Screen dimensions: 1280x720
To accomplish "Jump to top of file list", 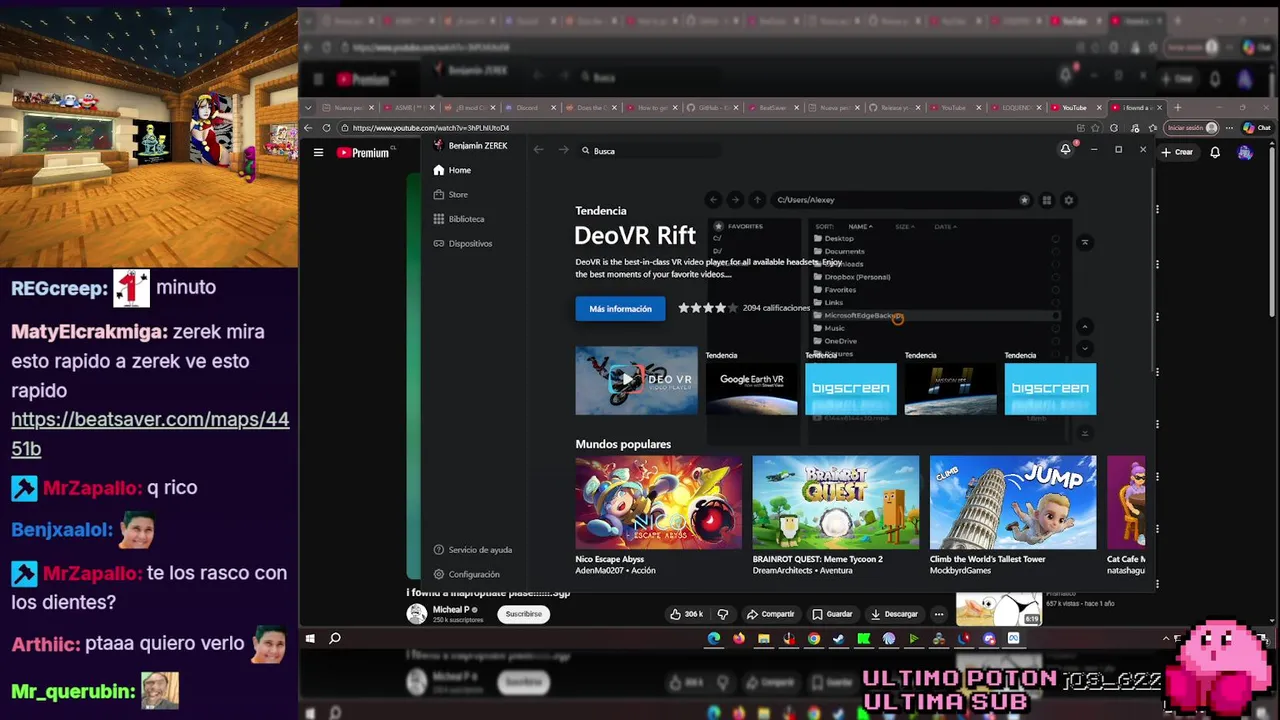I will pos(1085,242).
